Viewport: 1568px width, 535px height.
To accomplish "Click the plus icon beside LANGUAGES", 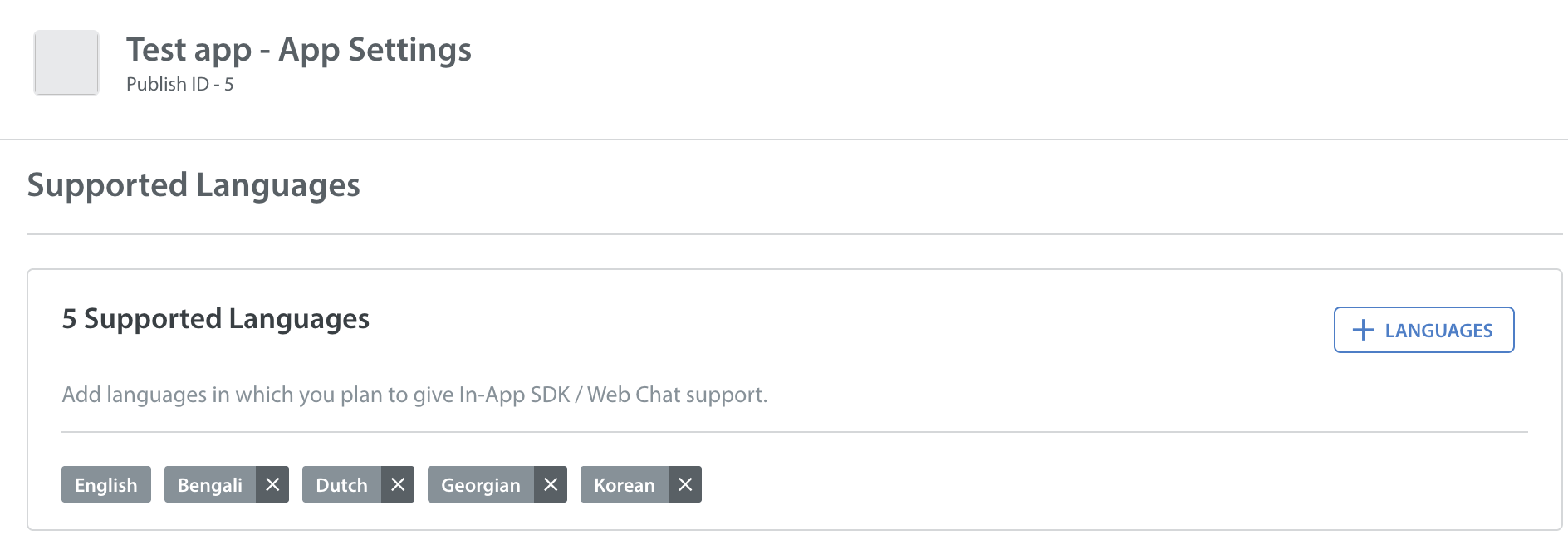I will coord(1363,330).
